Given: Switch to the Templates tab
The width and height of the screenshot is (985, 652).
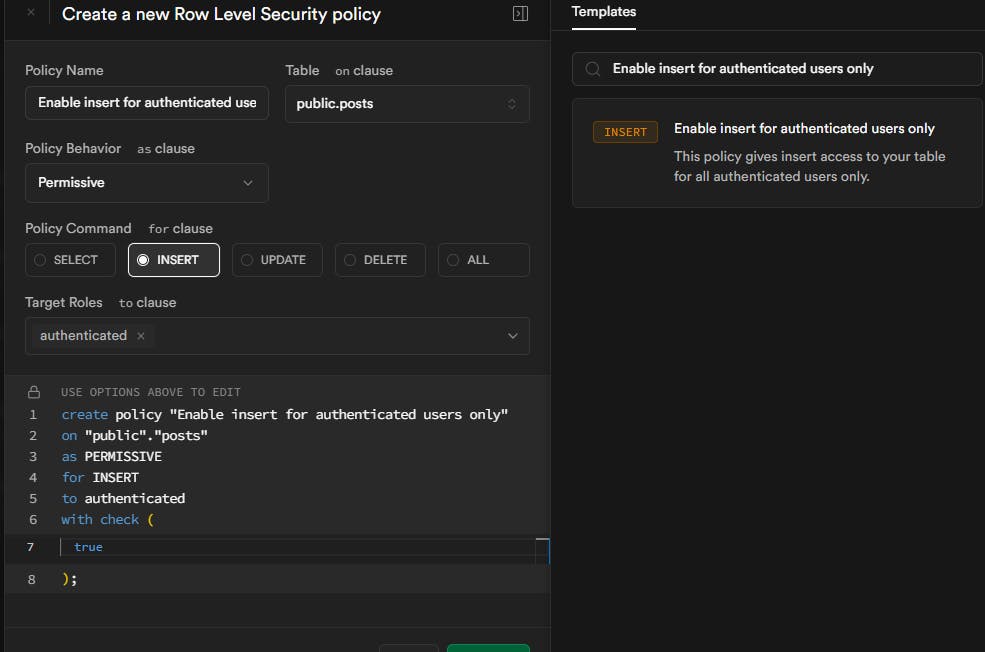Looking at the screenshot, I should click(x=604, y=12).
